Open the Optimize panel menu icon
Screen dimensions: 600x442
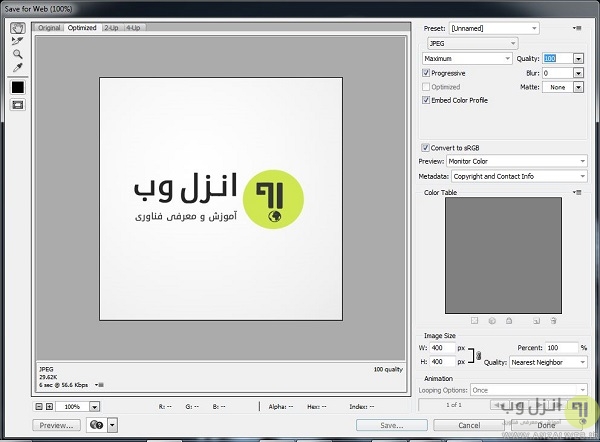point(578,29)
